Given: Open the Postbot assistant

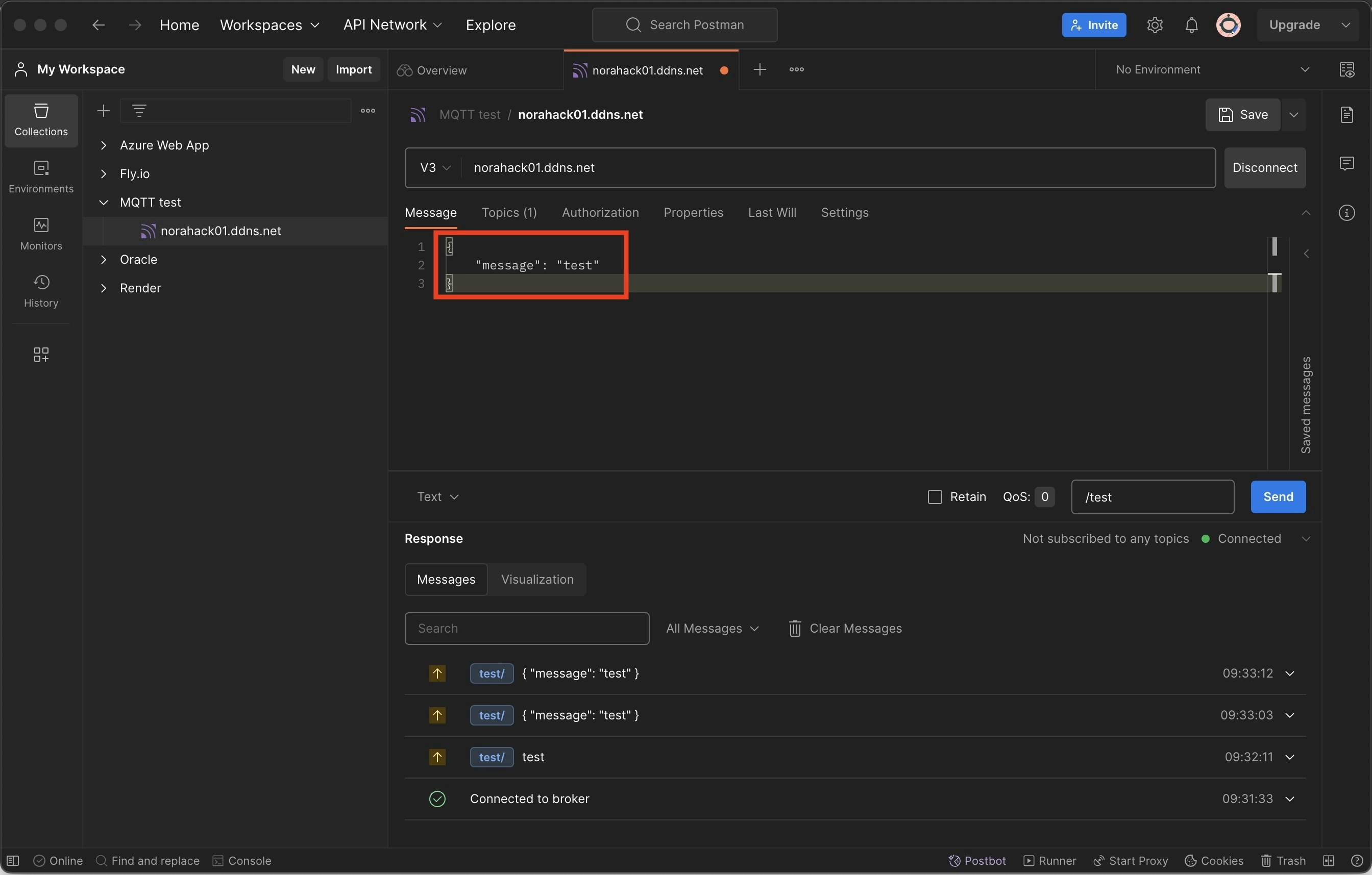Looking at the screenshot, I should click(x=977, y=861).
